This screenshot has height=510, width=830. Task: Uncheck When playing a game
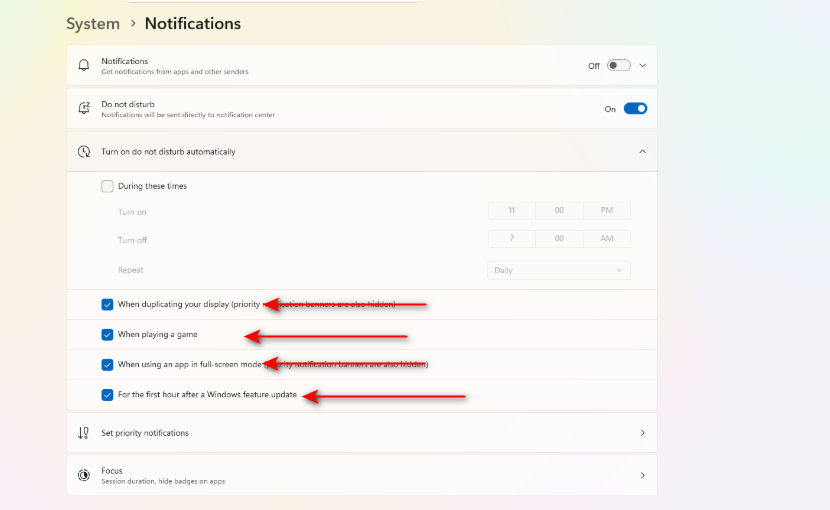107,335
